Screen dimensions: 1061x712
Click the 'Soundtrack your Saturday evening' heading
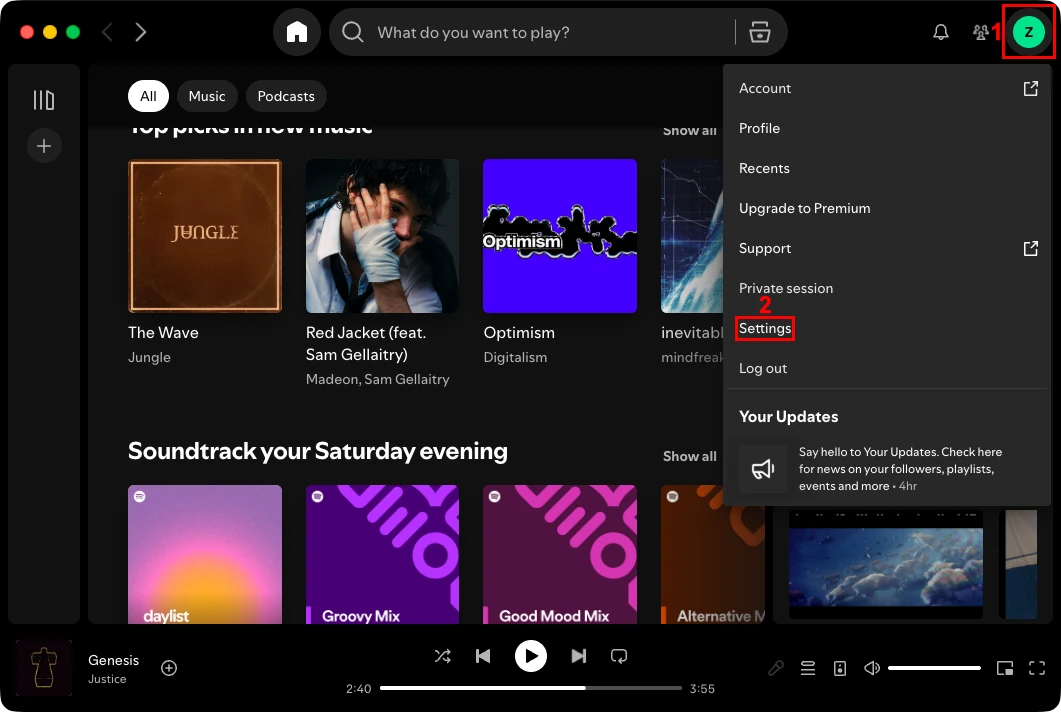(x=318, y=451)
